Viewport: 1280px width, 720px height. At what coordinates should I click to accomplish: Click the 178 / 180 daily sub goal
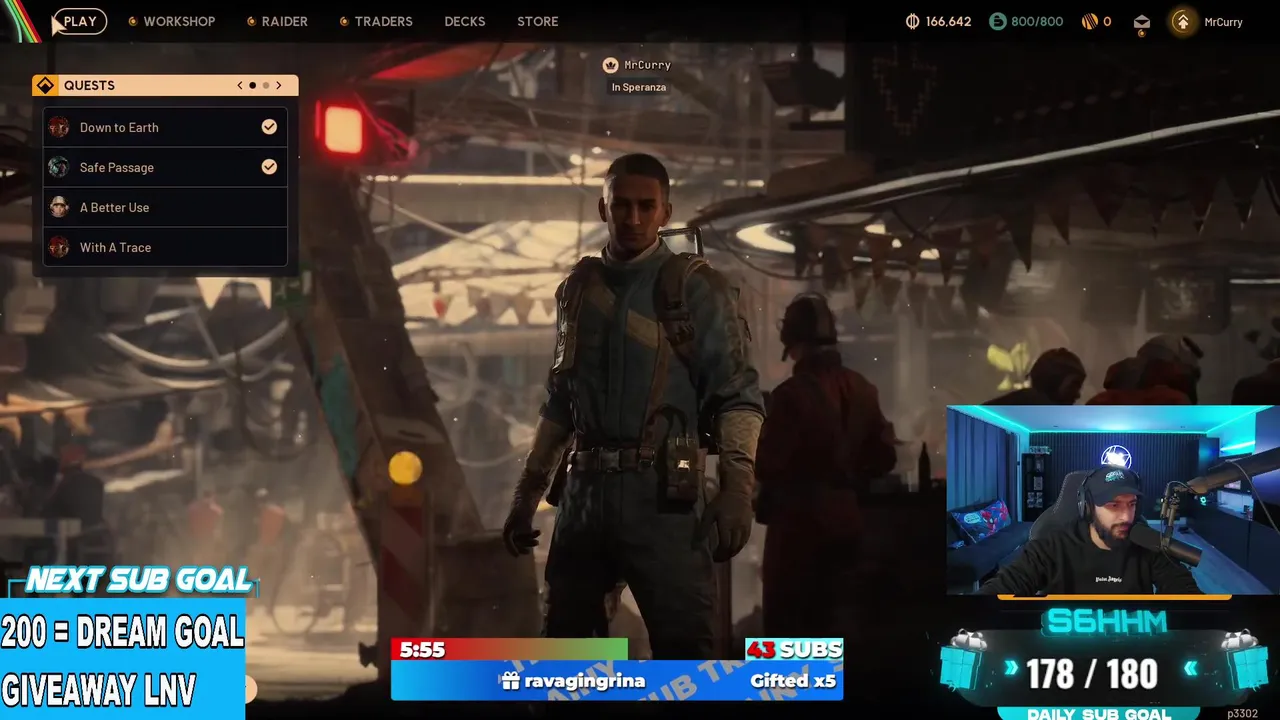[x=1091, y=674]
